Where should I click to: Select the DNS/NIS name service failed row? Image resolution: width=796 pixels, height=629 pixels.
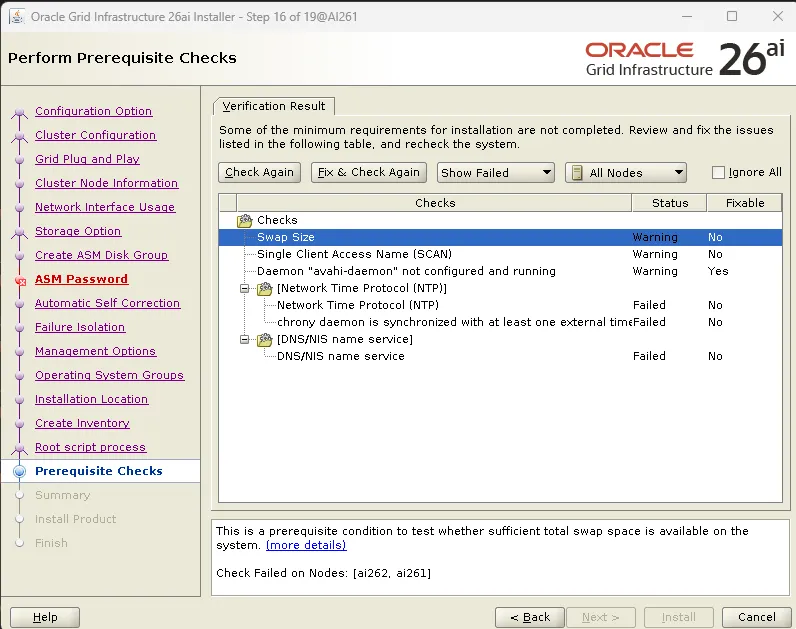[x=500, y=356]
